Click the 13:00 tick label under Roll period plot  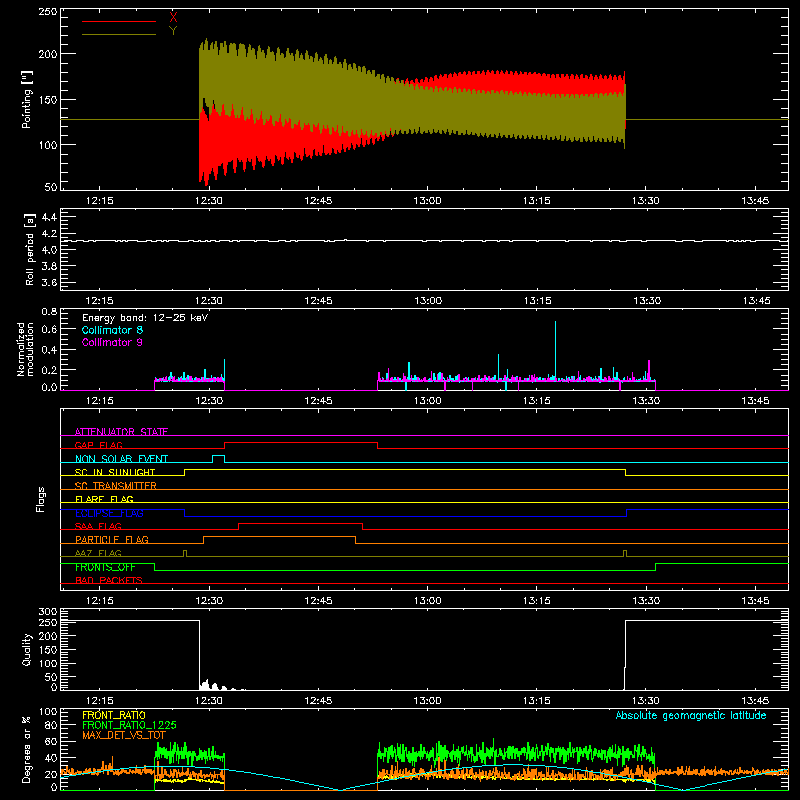click(x=428, y=301)
